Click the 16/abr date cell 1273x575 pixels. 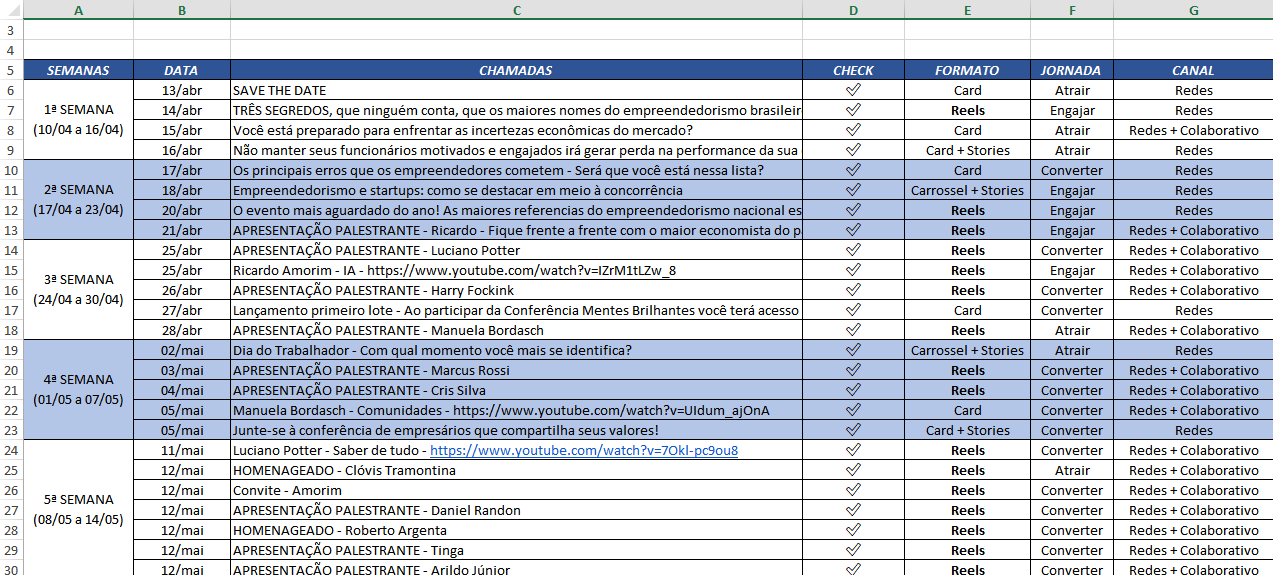(x=182, y=150)
